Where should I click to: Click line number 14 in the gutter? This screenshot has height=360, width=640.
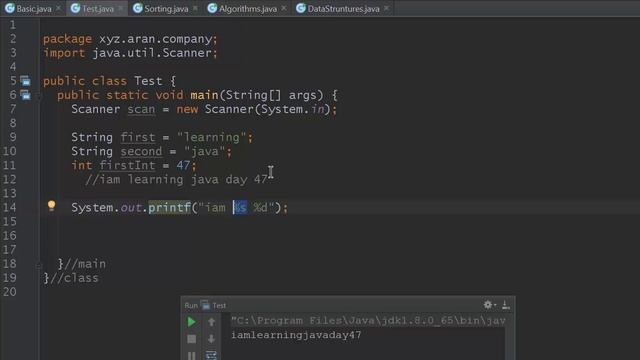[9, 208]
